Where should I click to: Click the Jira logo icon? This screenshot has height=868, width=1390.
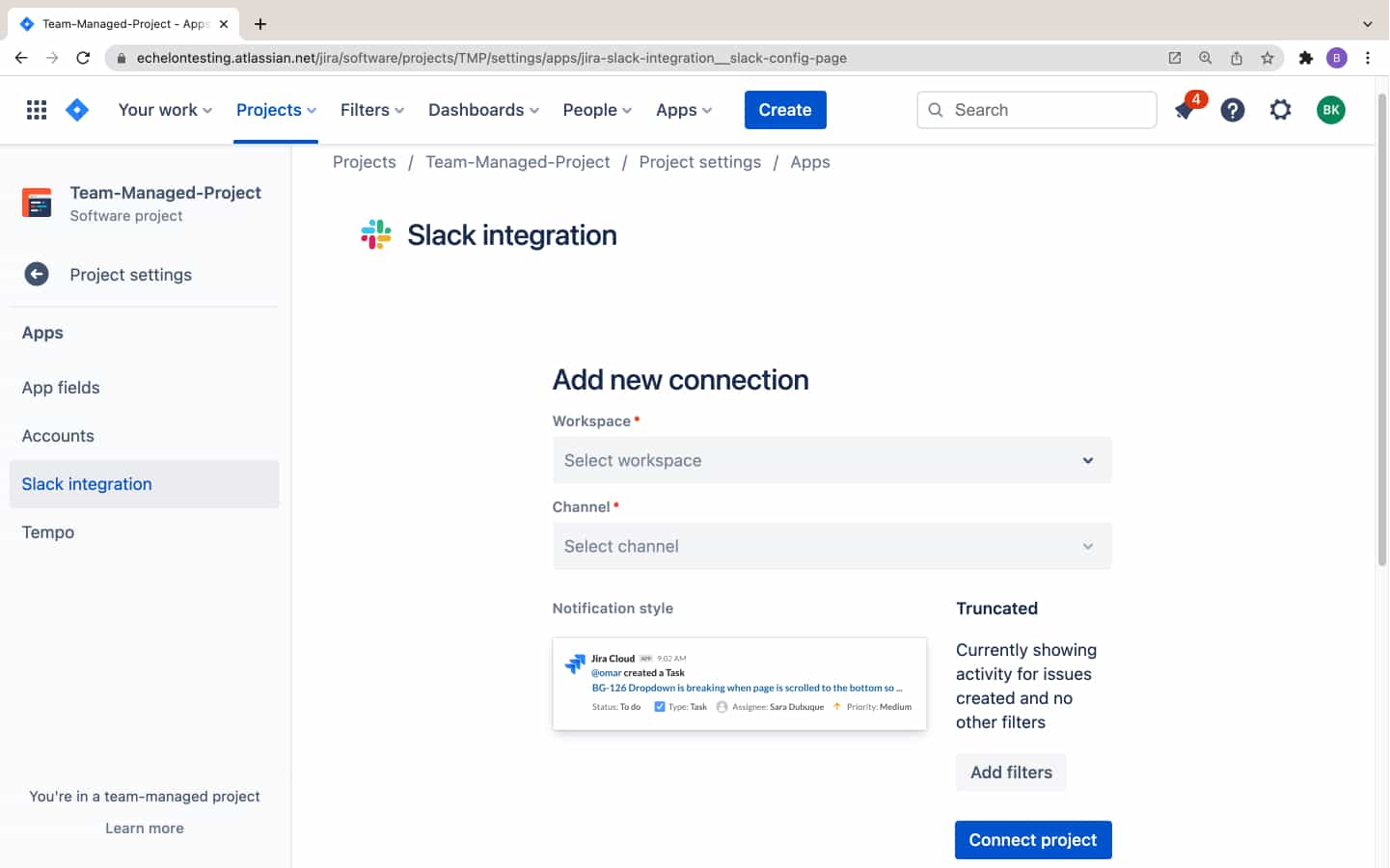coord(76,109)
